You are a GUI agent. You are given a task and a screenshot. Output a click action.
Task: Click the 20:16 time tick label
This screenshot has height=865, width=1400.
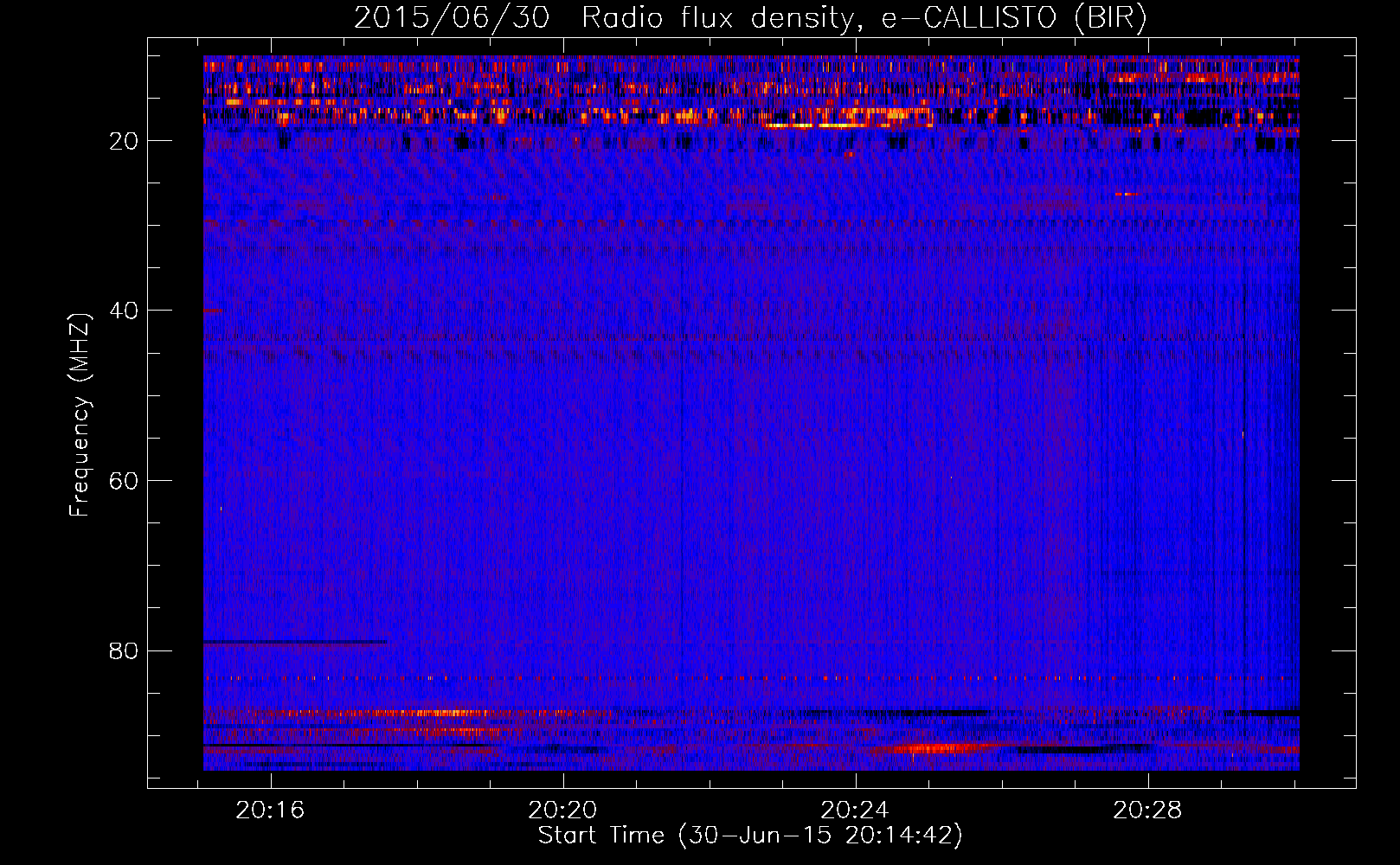tap(271, 811)
